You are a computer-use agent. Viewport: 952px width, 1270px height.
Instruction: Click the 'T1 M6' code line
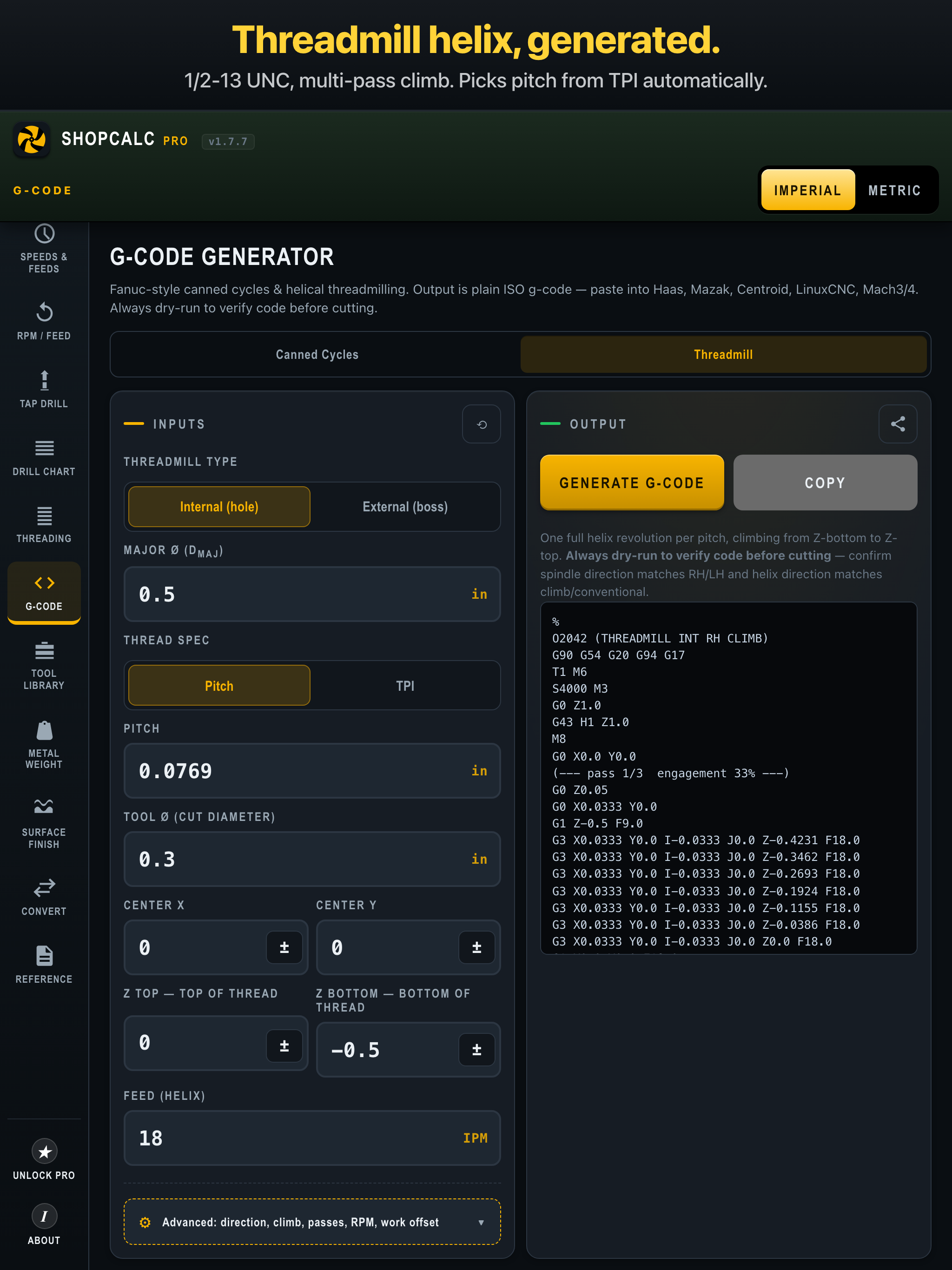(569, 672)
